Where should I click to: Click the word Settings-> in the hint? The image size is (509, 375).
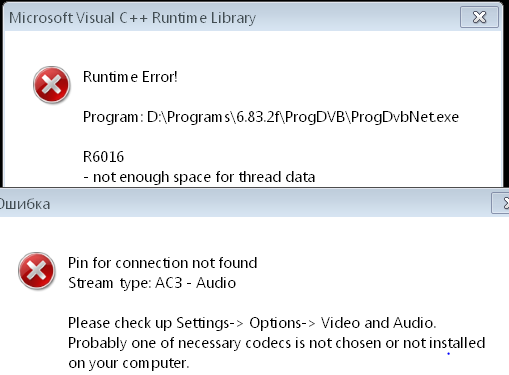click(x=210, y=323)
